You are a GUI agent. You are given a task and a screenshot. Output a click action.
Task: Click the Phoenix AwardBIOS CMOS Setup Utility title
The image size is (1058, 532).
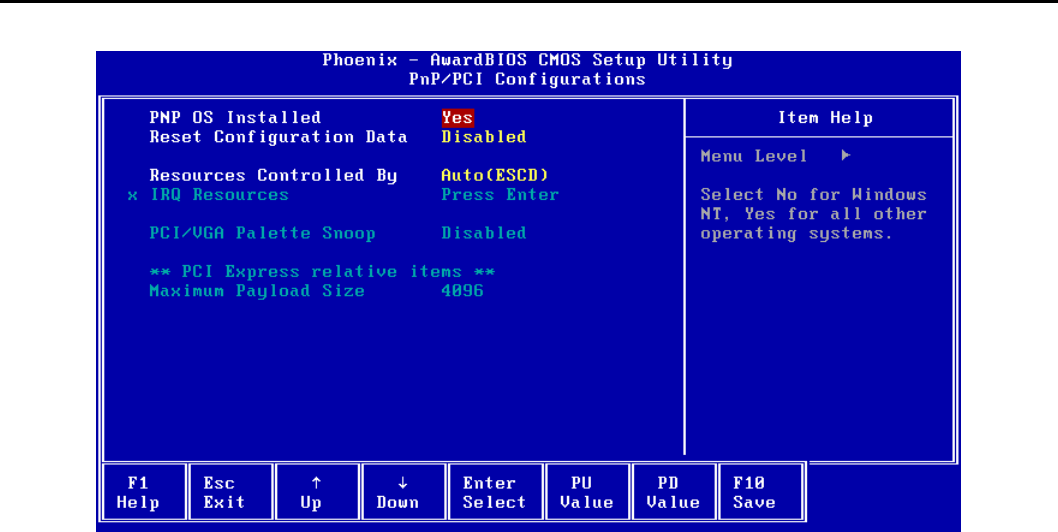527,60
